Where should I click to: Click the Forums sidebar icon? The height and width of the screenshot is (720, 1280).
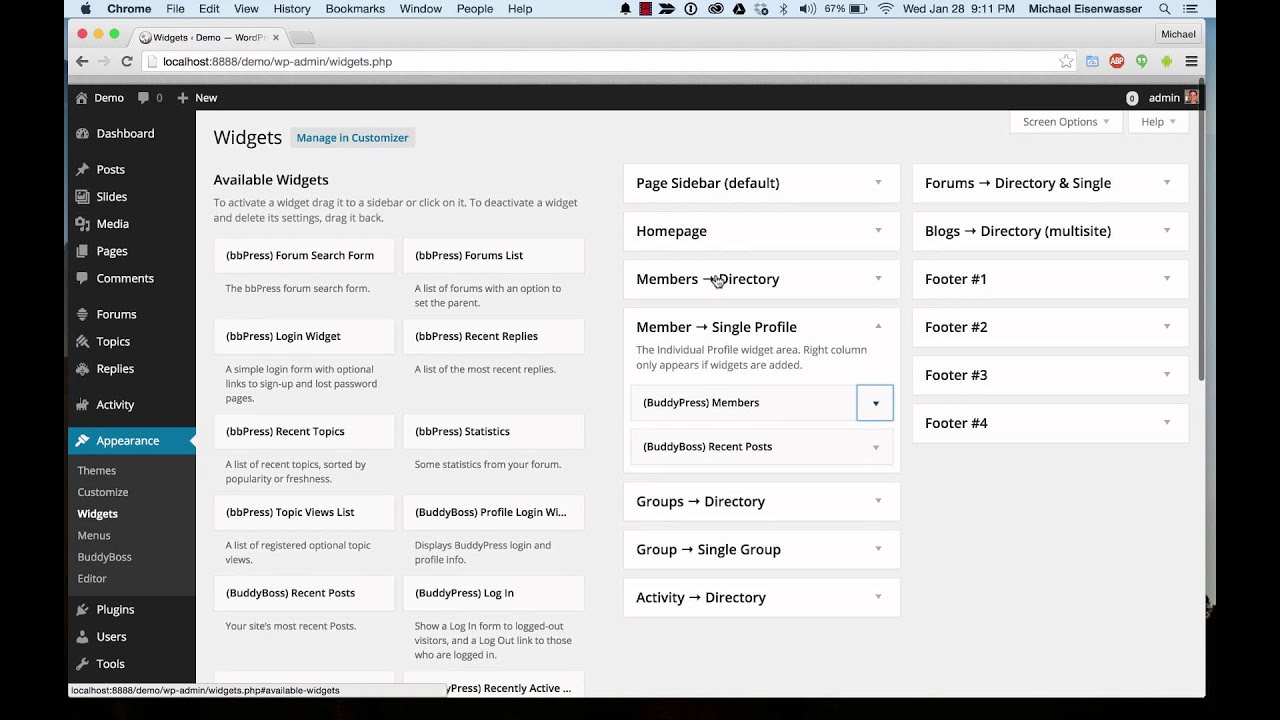click(82, 314)
